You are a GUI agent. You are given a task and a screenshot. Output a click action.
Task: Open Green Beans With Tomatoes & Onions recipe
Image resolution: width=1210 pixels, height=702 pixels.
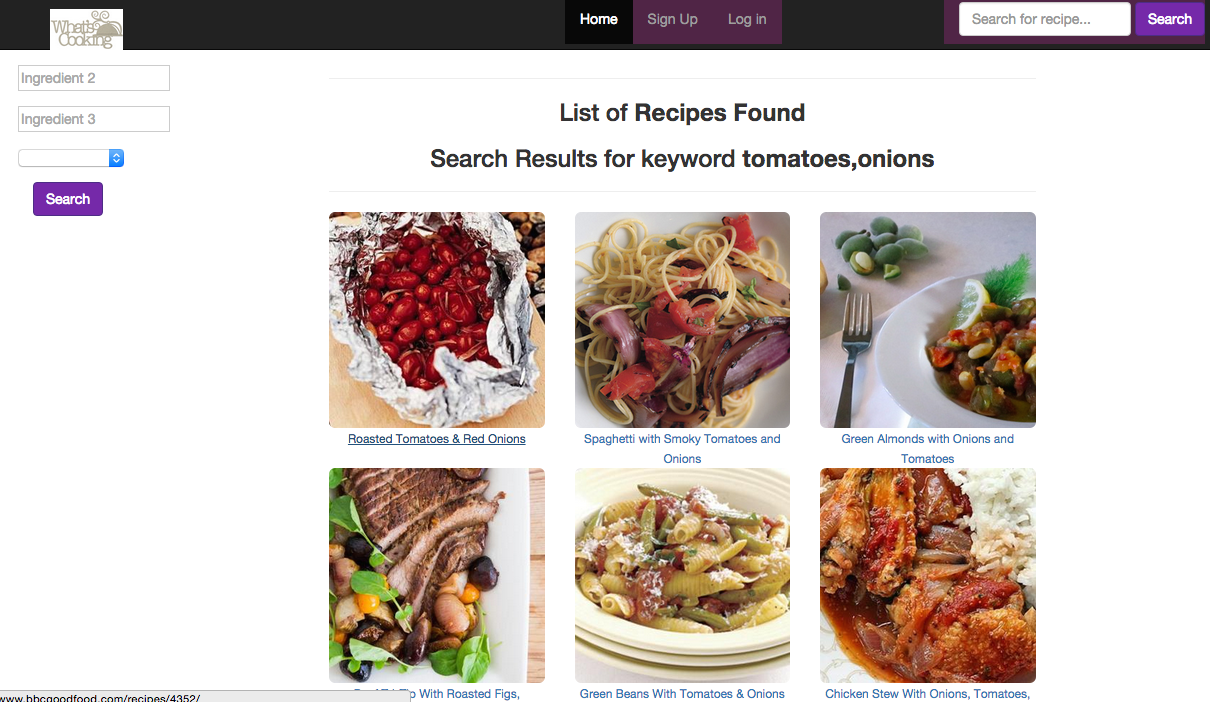coord(682,693)
